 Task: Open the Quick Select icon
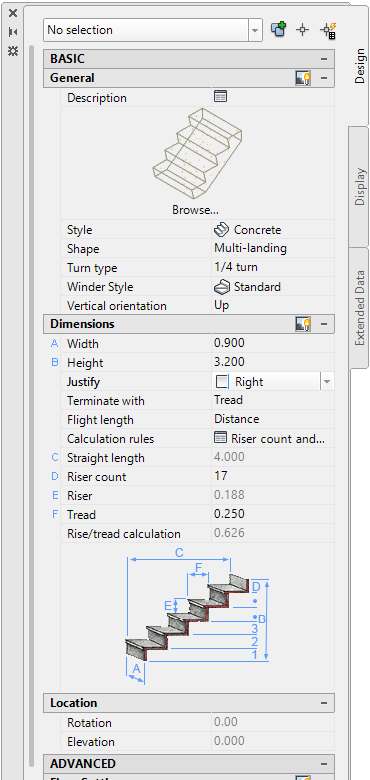coord(328,30)
